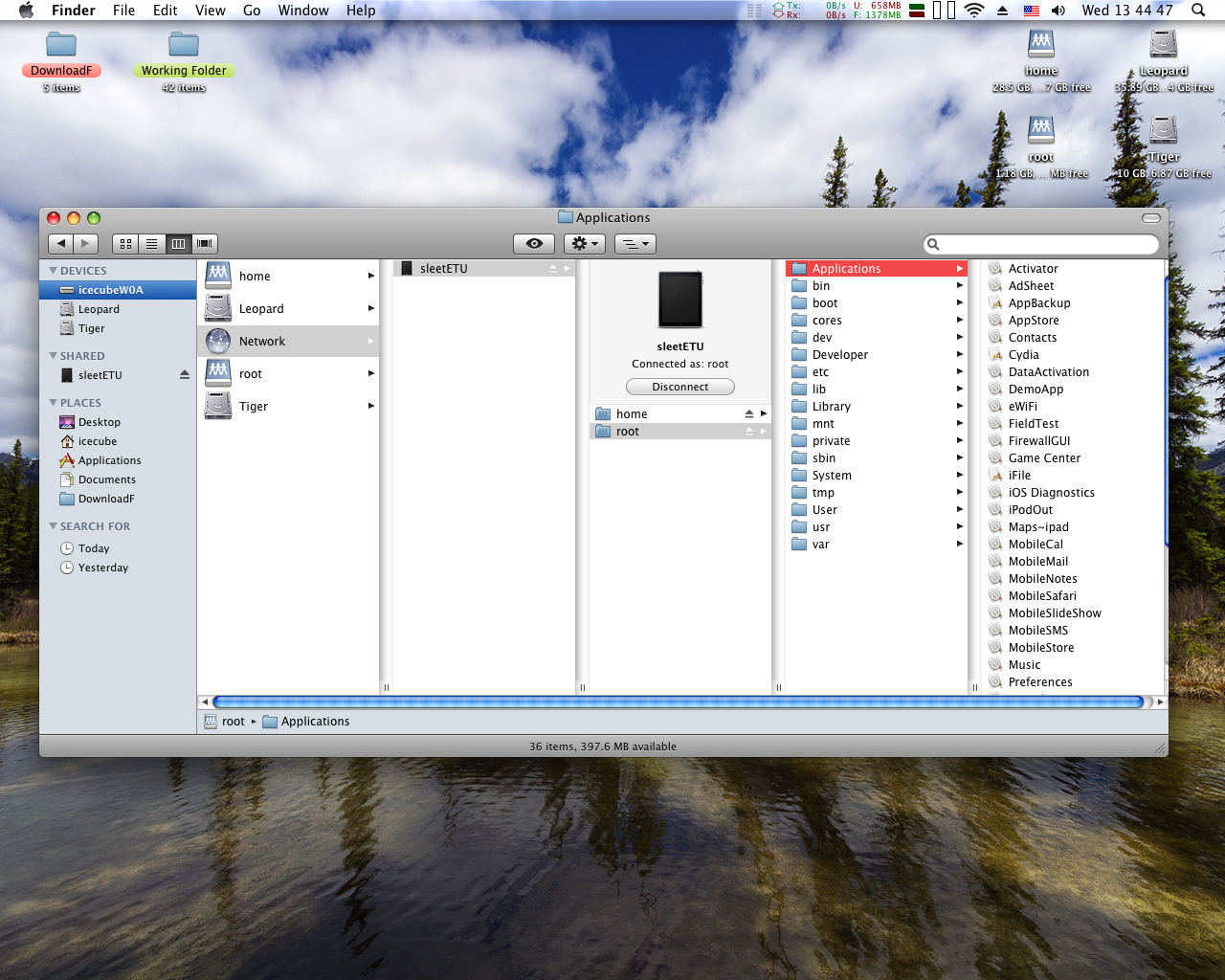The width and height of the screenshot is (1225, 980).
Task: Open Desktop in sidebar Places
Action: 118,422
